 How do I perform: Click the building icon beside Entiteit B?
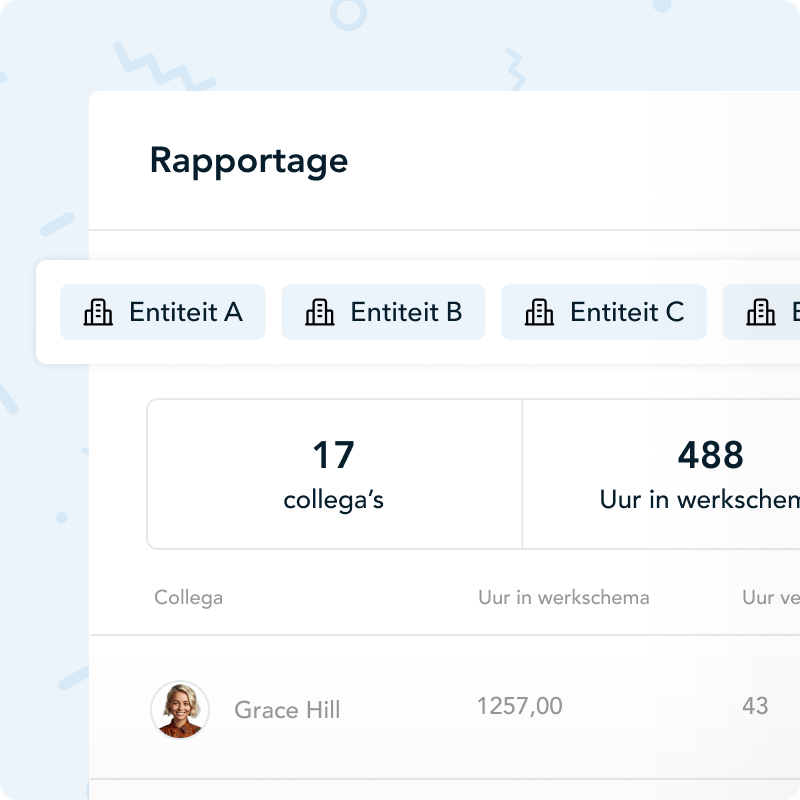pos(319,312)
